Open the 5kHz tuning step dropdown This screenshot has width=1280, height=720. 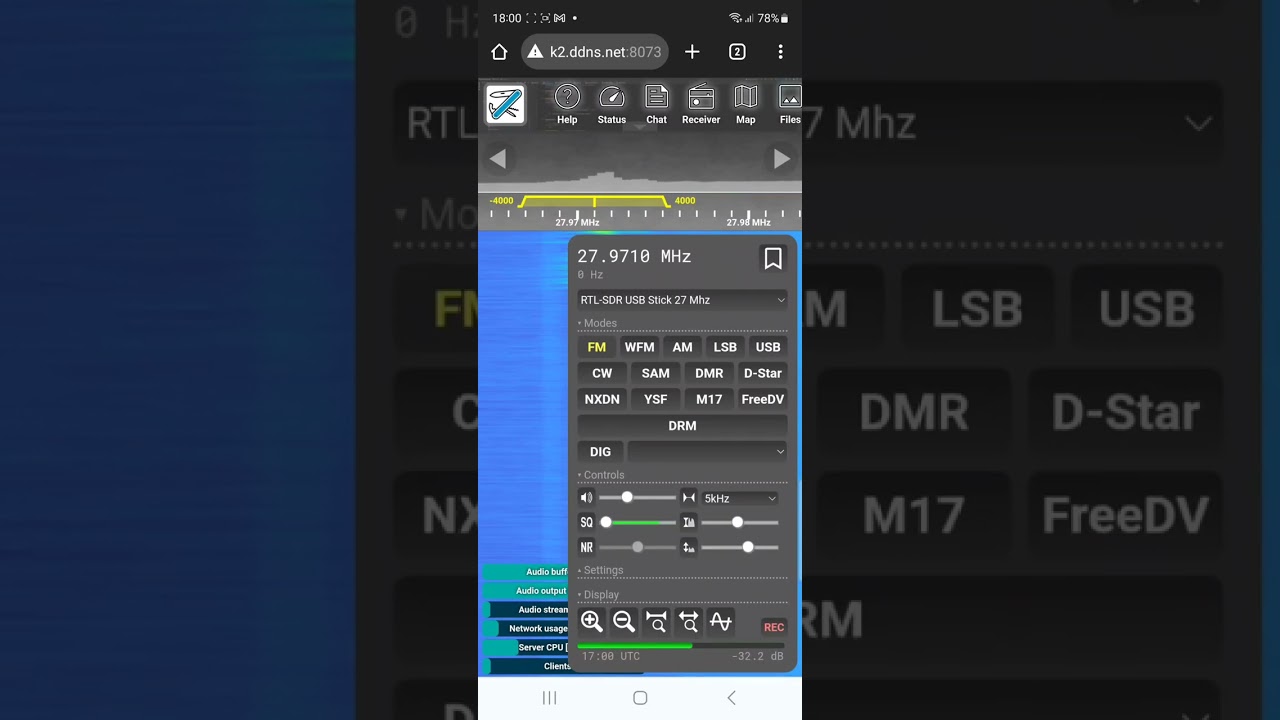click(740, 498)
